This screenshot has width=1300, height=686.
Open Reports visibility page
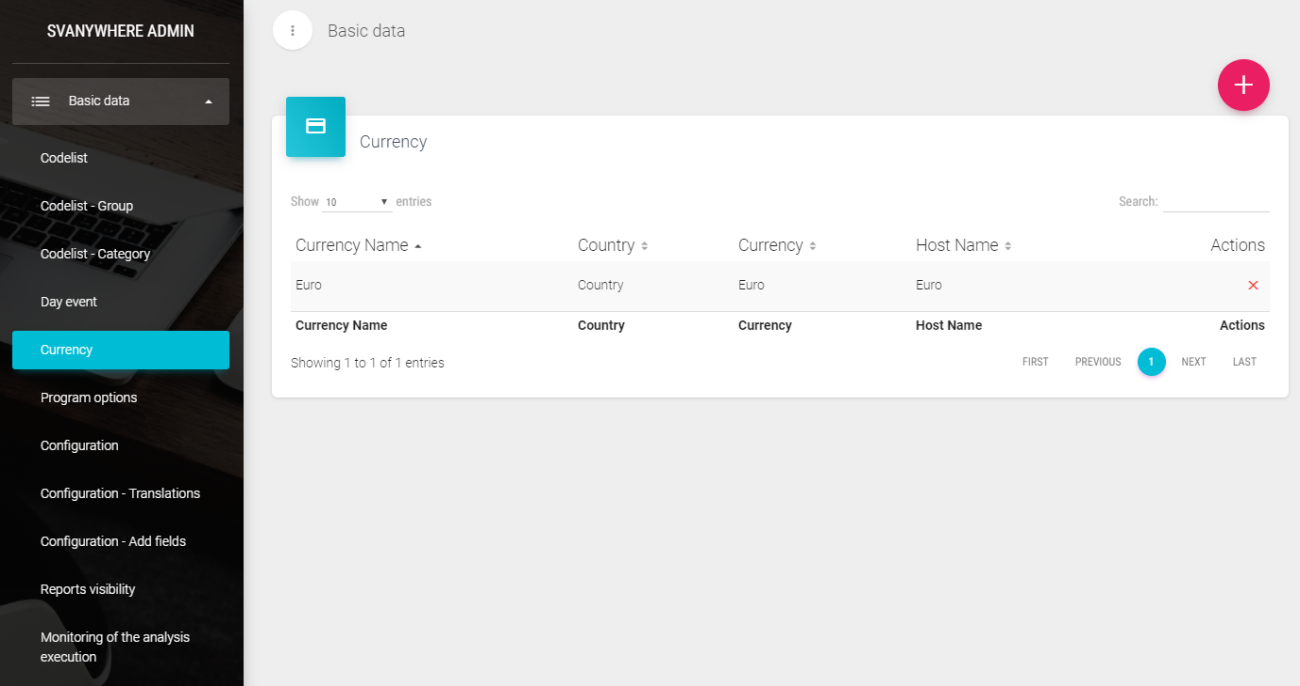pos(88,590)
